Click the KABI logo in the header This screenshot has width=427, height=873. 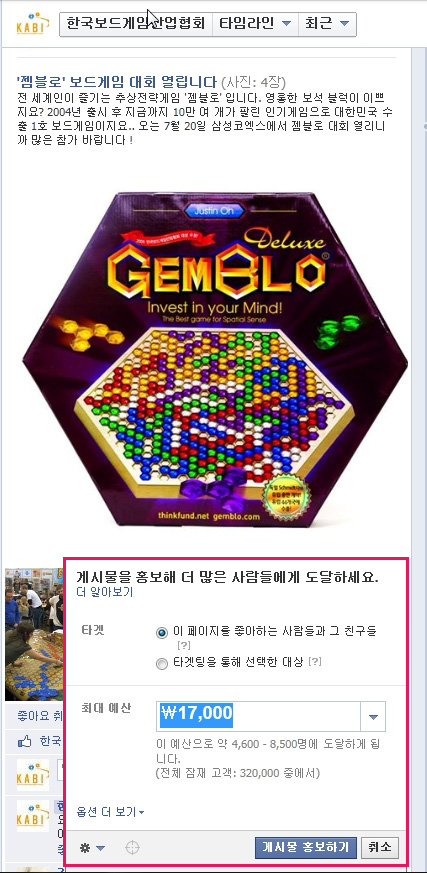point(30,23)
